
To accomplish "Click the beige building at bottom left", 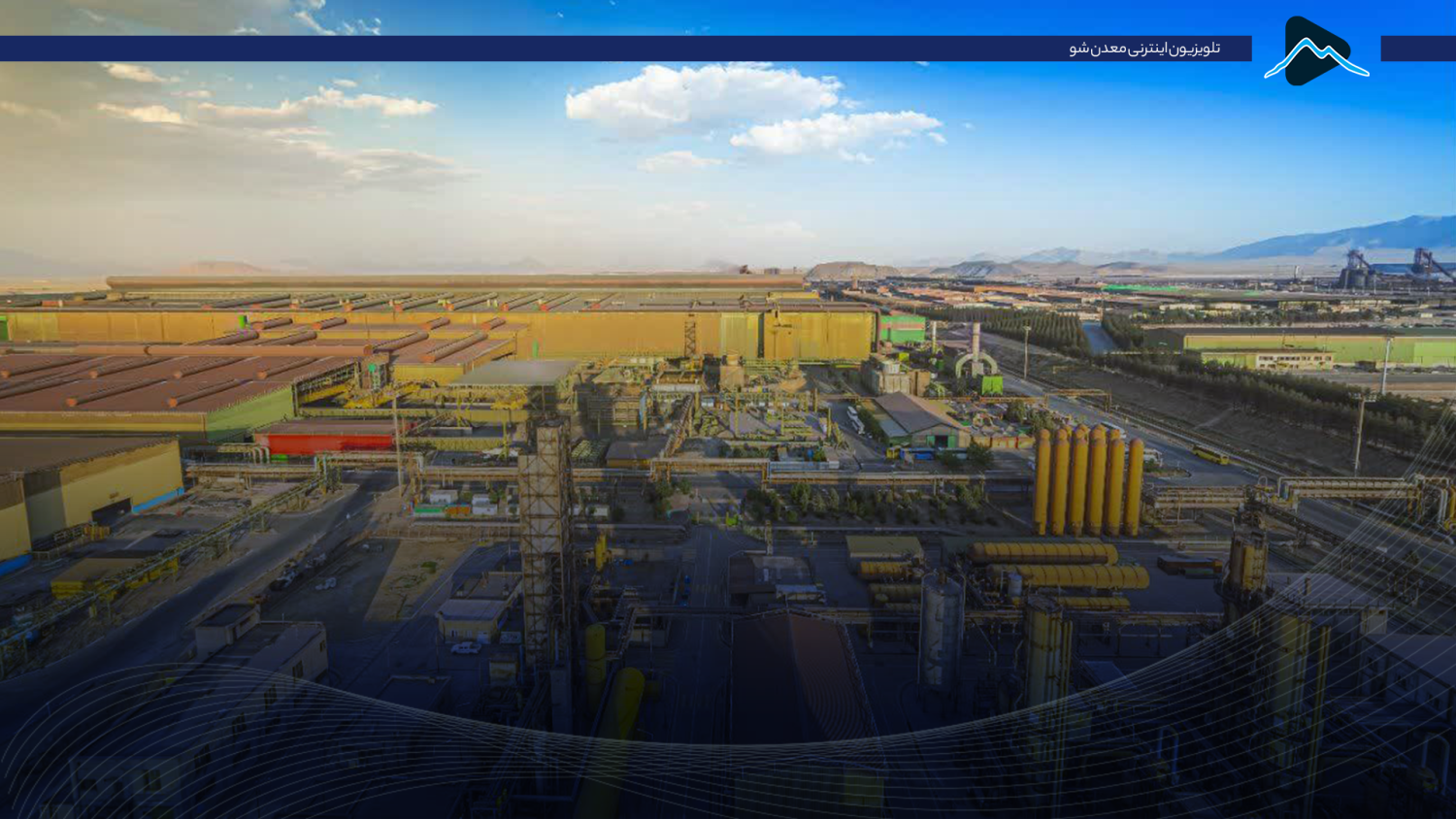I will click(x=260, y=643).
